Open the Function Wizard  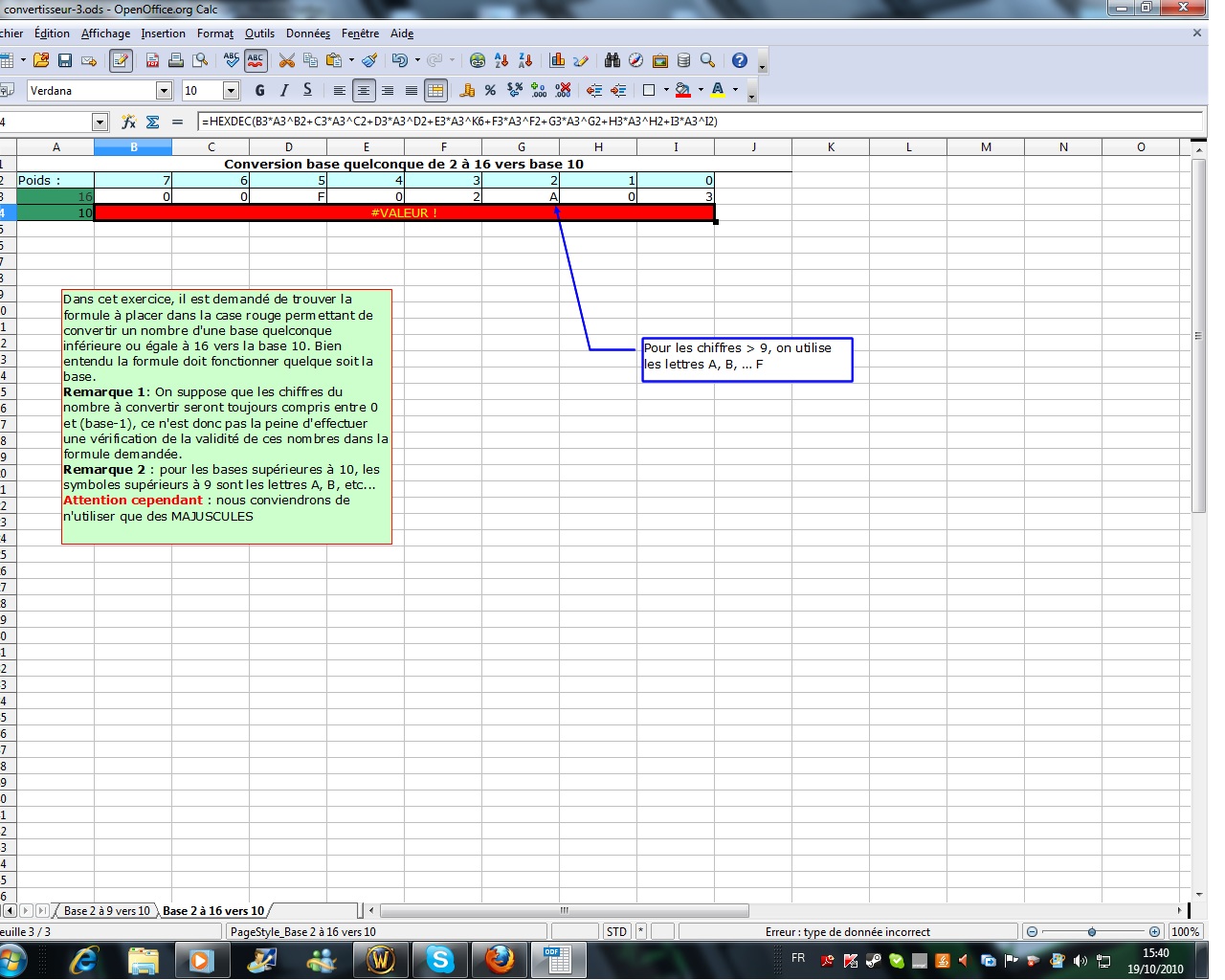[x=128, y=122]
